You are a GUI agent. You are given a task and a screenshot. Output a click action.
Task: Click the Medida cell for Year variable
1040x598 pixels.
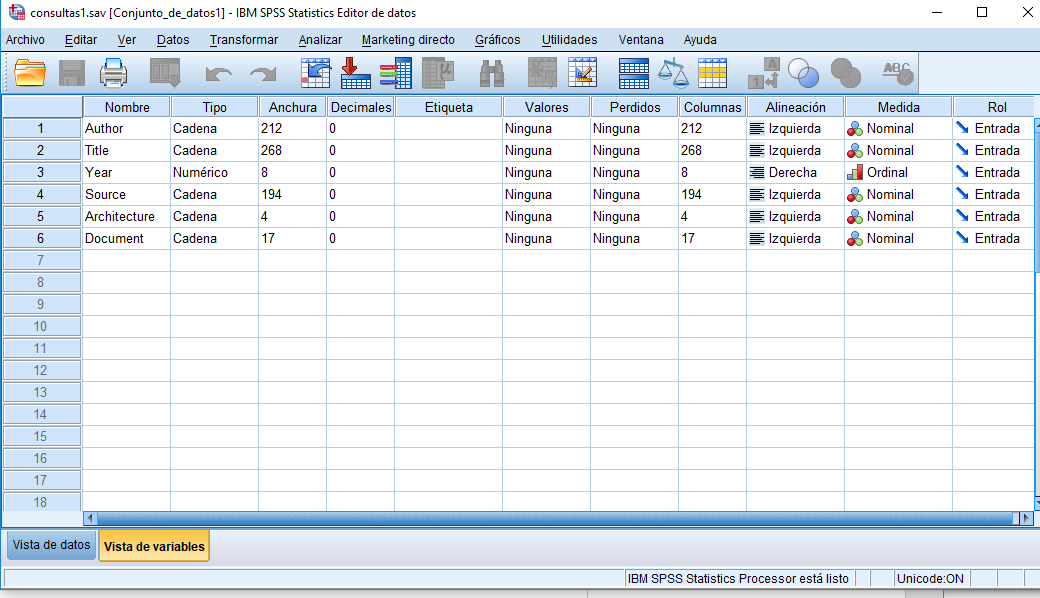point(897,172)
